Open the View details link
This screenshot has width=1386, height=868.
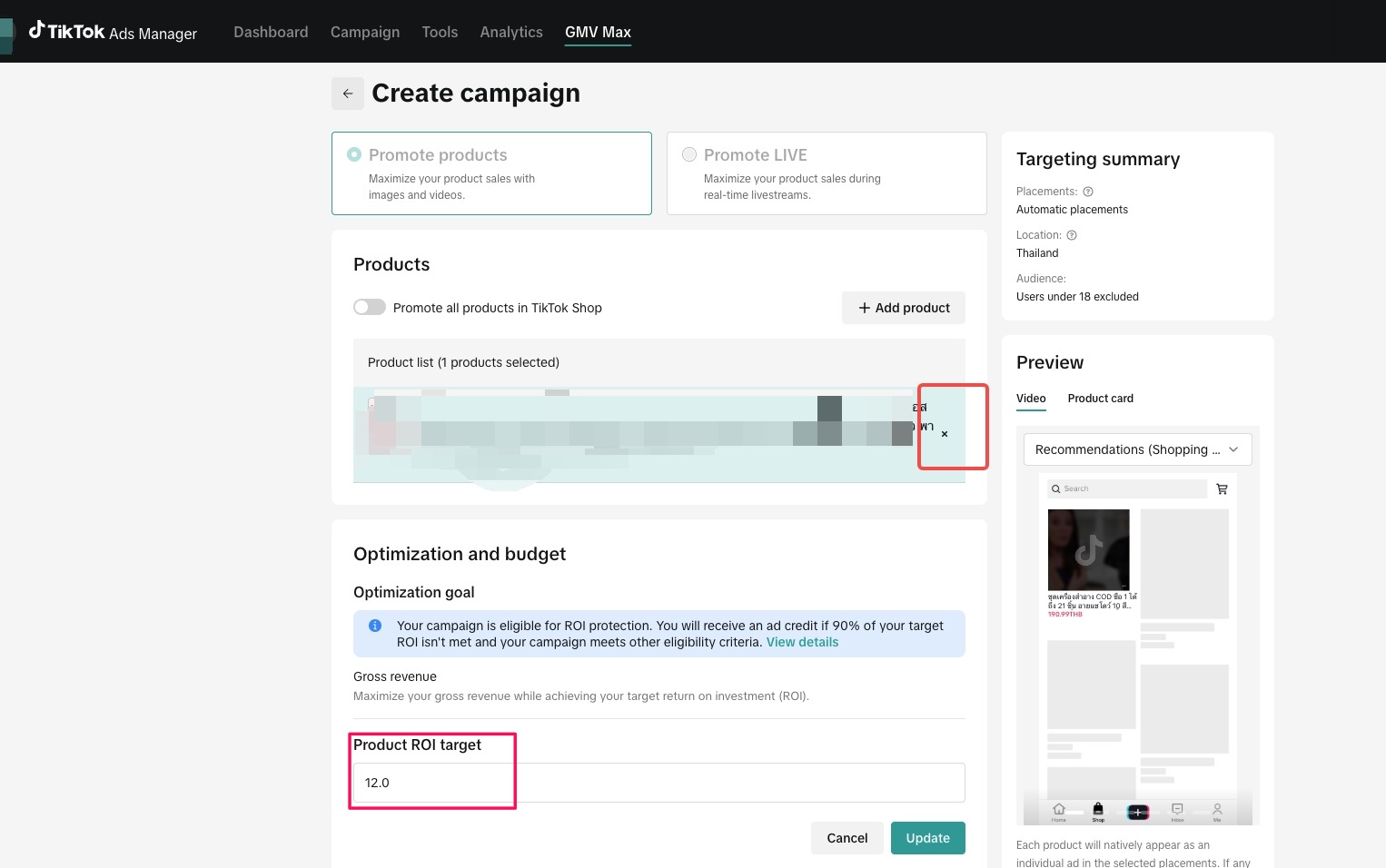tap(802, 642)
